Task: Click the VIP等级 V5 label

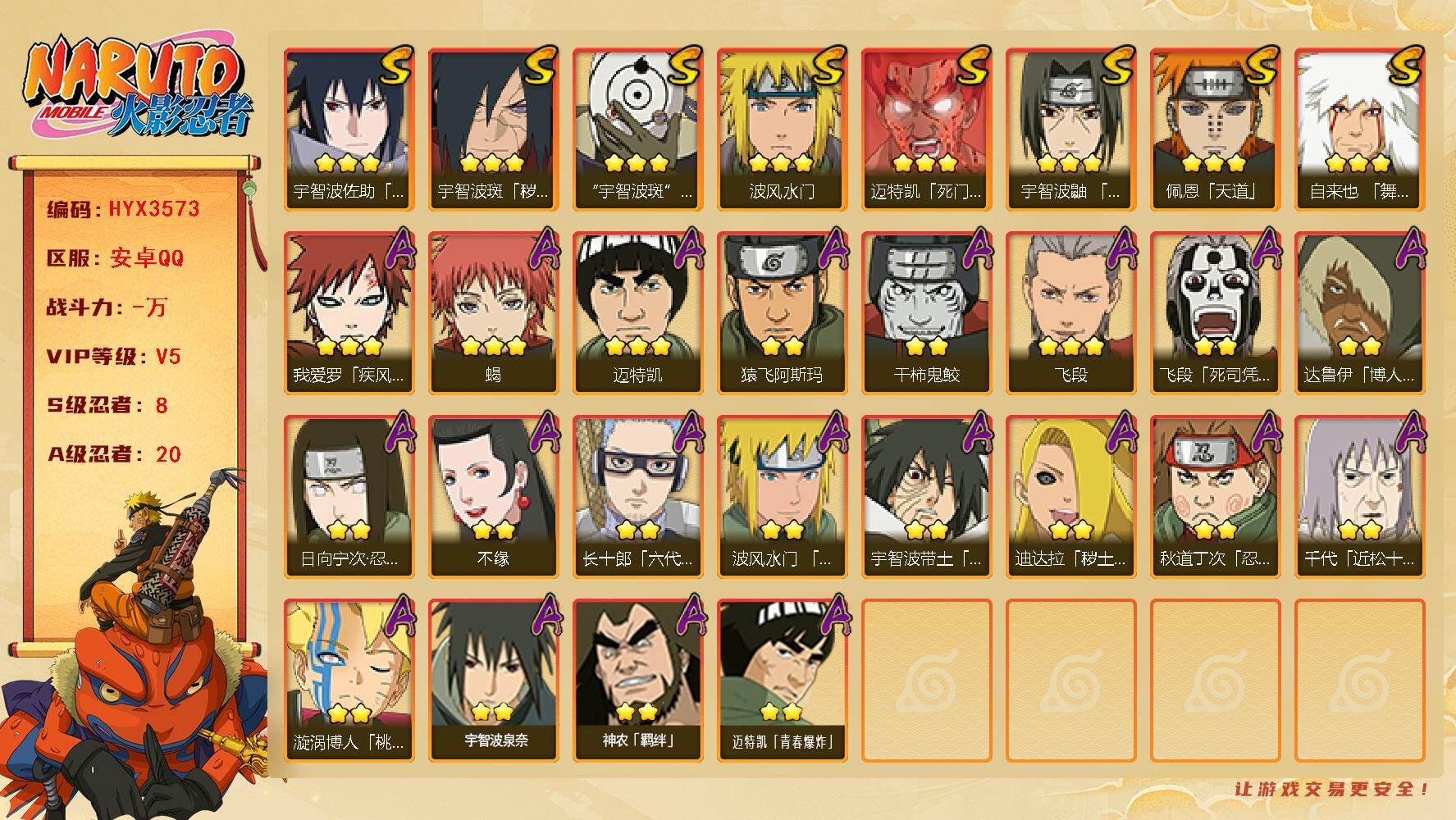Action: click(113, 357)
